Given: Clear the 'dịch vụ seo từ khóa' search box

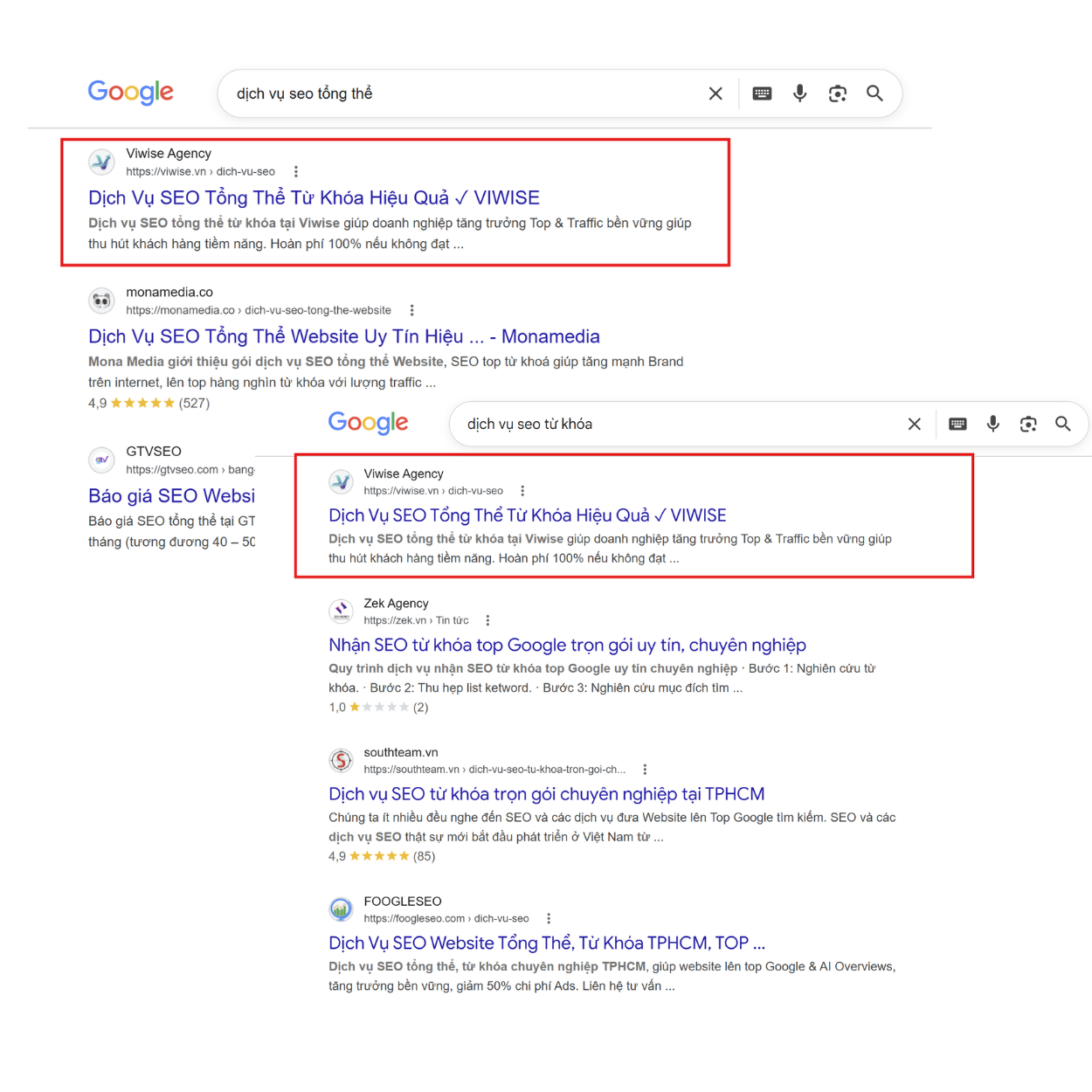Looking at the screenshot, I should (915, 424).
